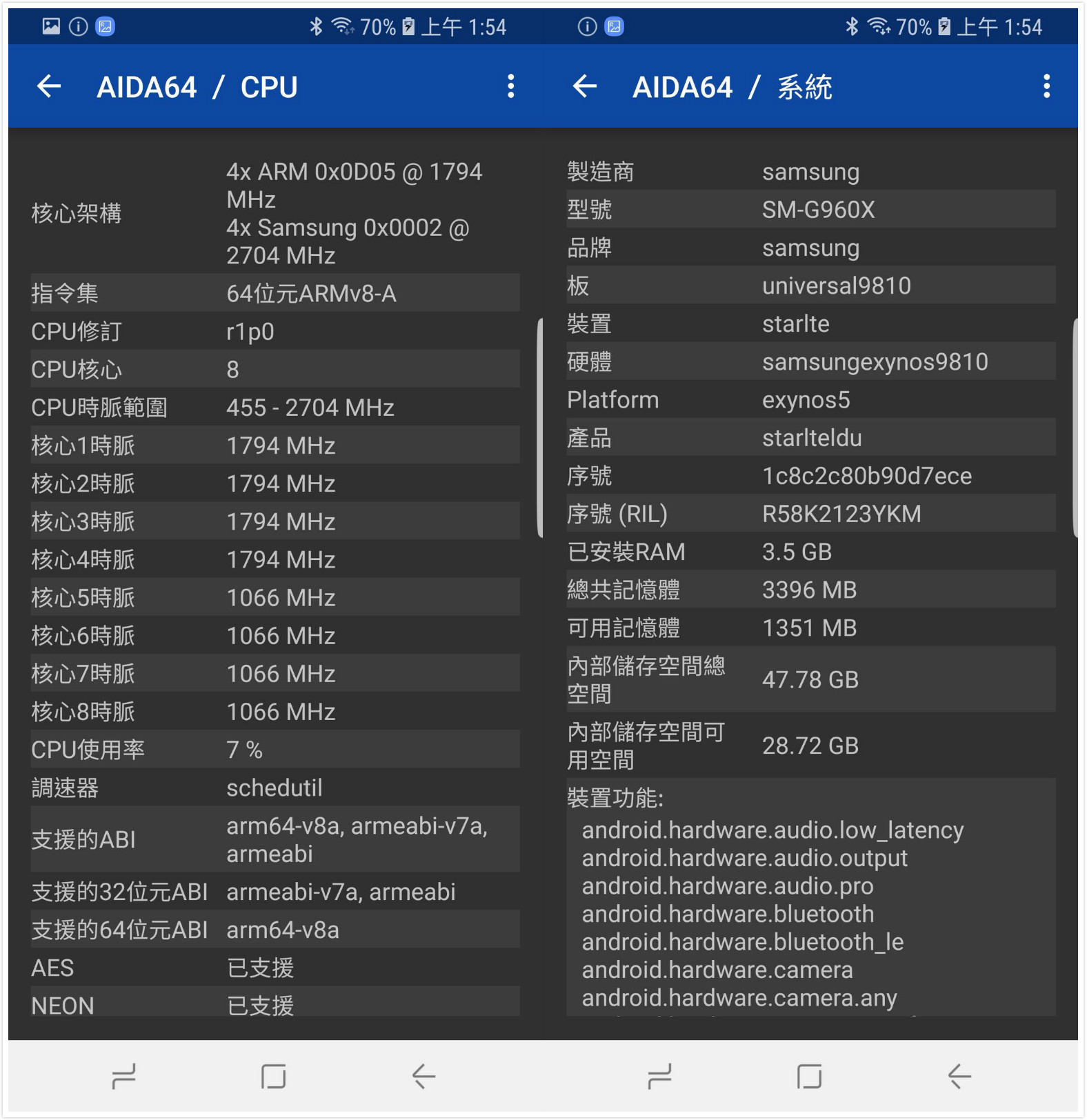Open overflow menu on 系統 screen
The width and height of the screenshot is (1087, 1120).
(x=1046, y=86)
